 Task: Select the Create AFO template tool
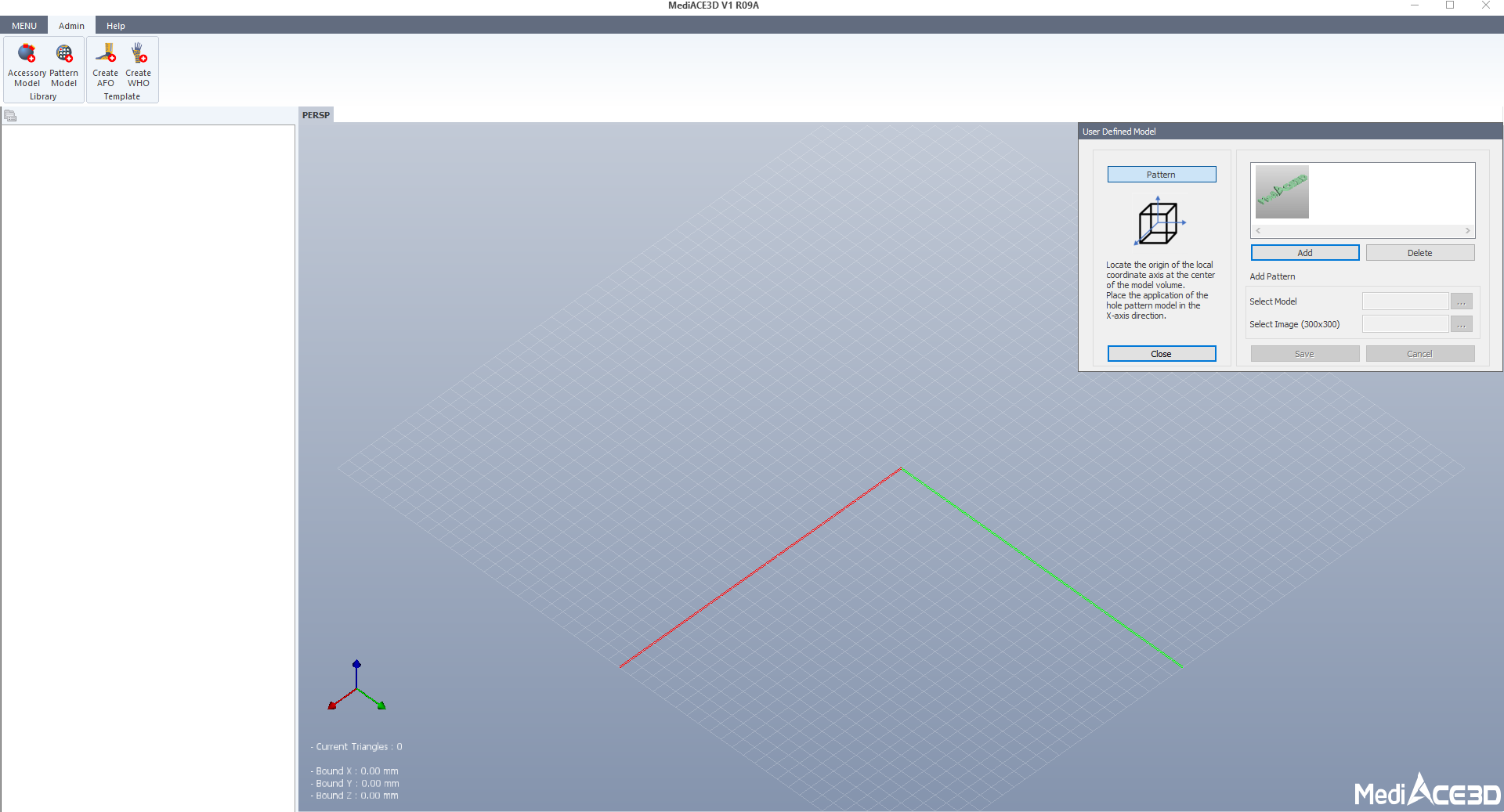105,65
